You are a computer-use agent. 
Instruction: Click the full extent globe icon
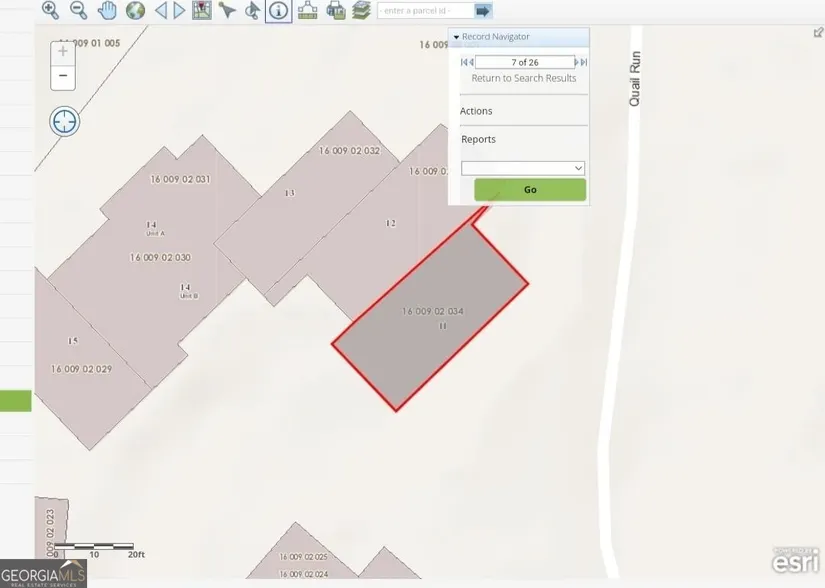coord(135,10)
